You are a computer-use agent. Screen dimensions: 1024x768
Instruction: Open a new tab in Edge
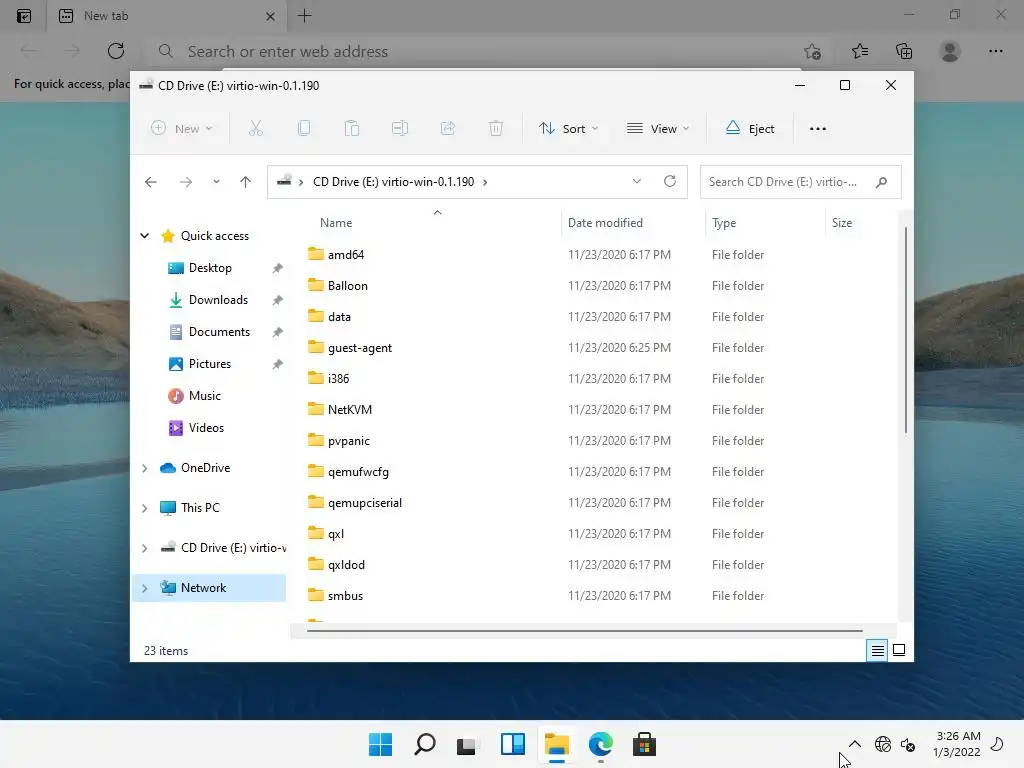click(305, 16)
